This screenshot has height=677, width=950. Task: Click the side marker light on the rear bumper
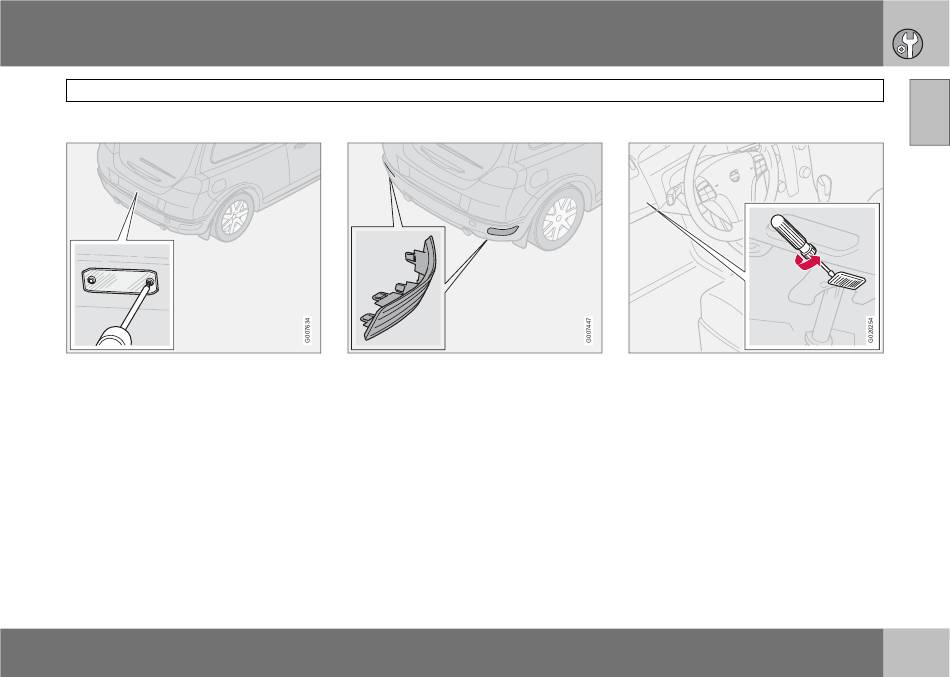(502, 230)
